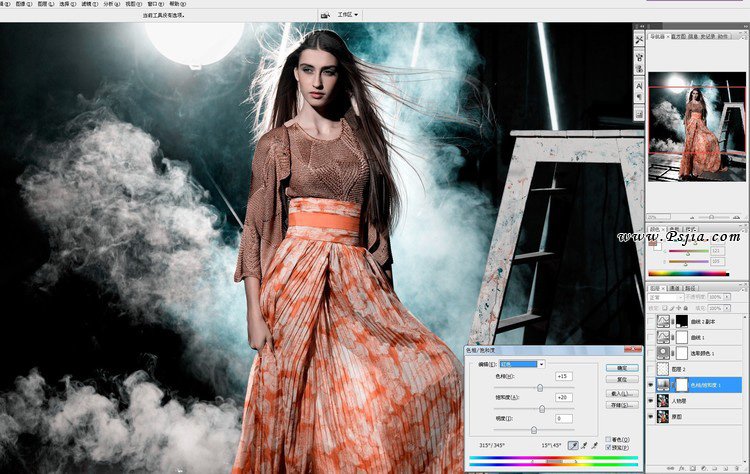The width and height of the screenshot is (750, 474).
Task: Select the add-to-sample eyedropper
Action: [x=587, y=443]
